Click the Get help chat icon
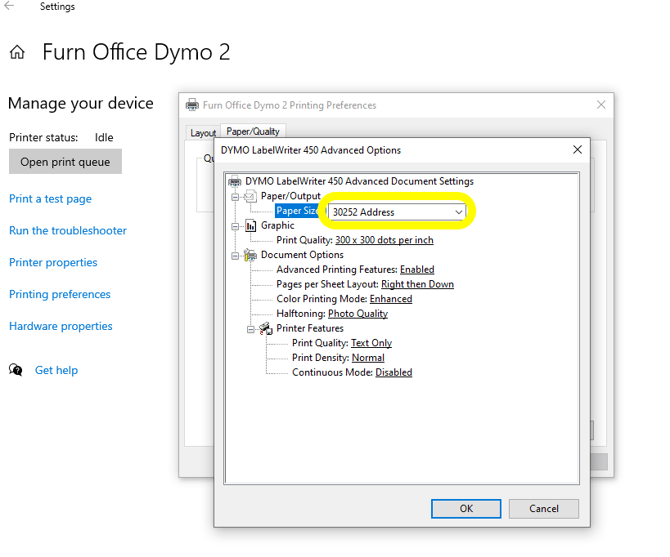The image size is (670, 557). (x=16, y=370)
